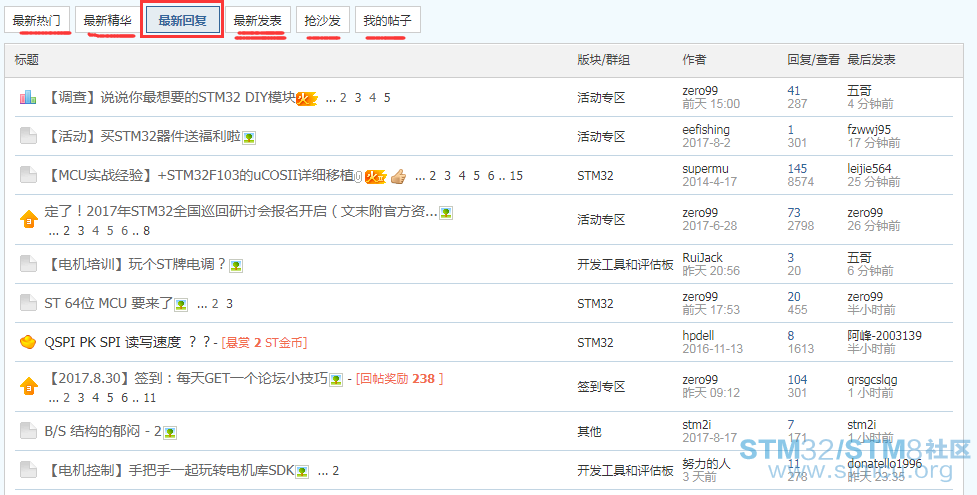Open thread 手把手一起玩转电机库SDK
Image resolution: width=977 pixels, height=495 pixels.
[x=169, y=470]
